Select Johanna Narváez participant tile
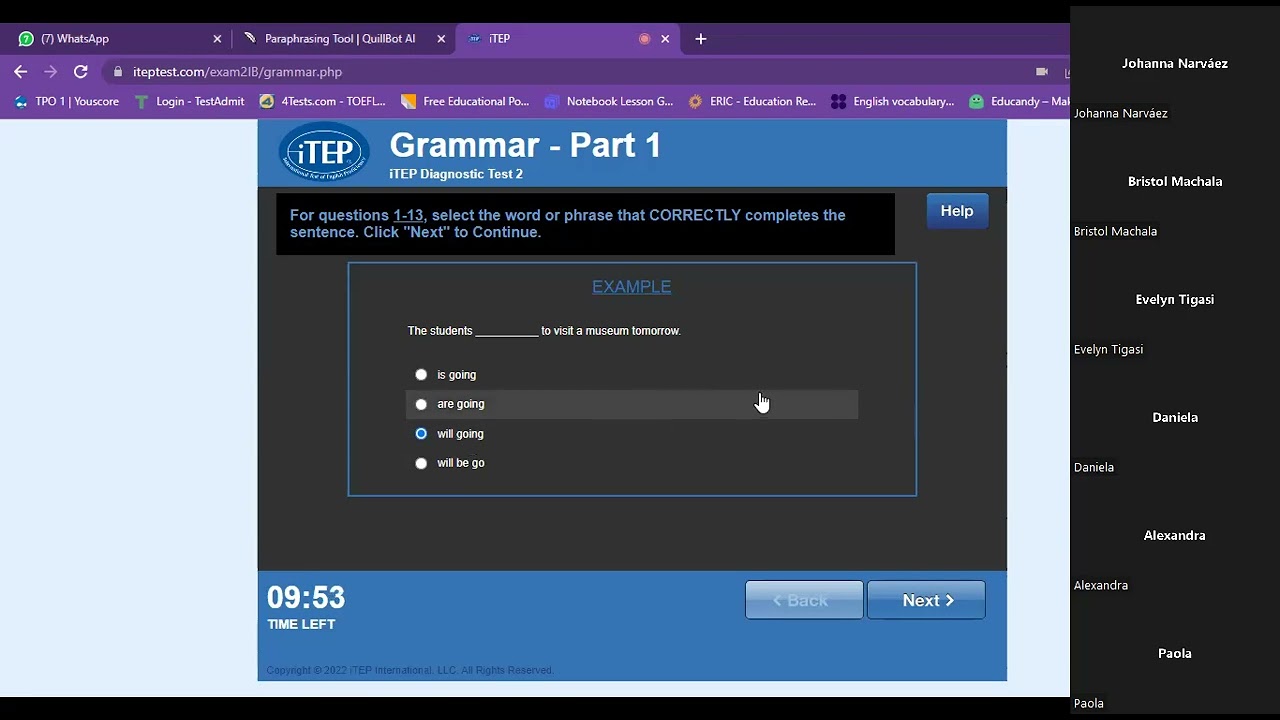The height and width of the screenshot is (720, 1280). point(1175,64)
